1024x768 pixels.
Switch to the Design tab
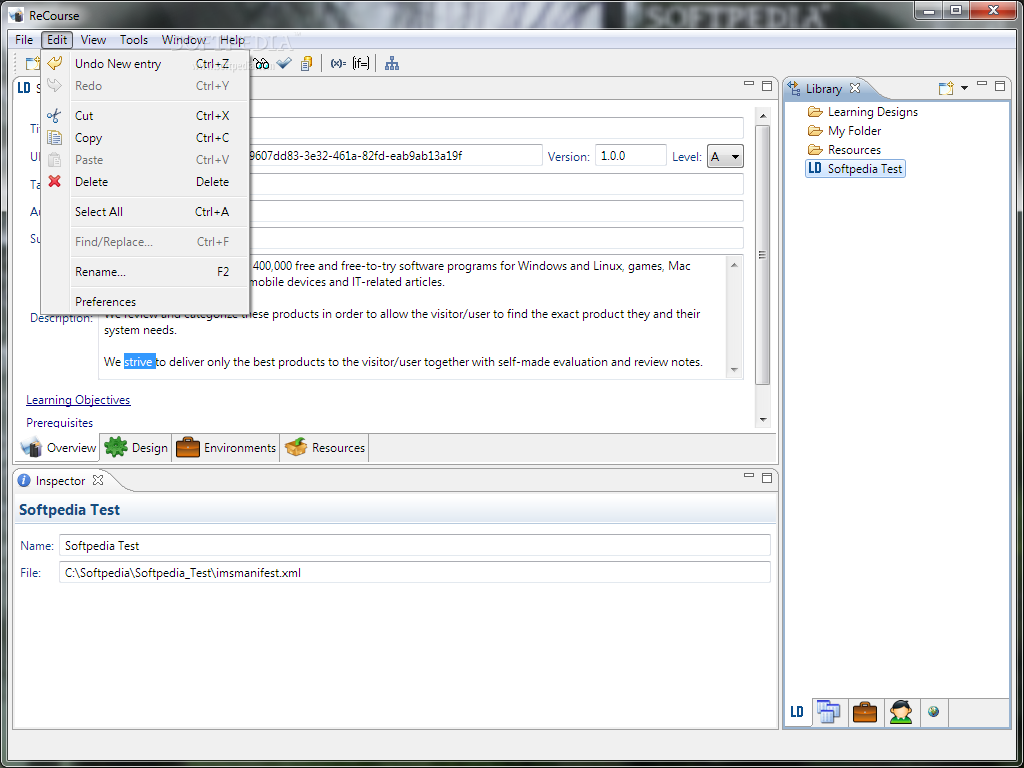pos(136,448)
